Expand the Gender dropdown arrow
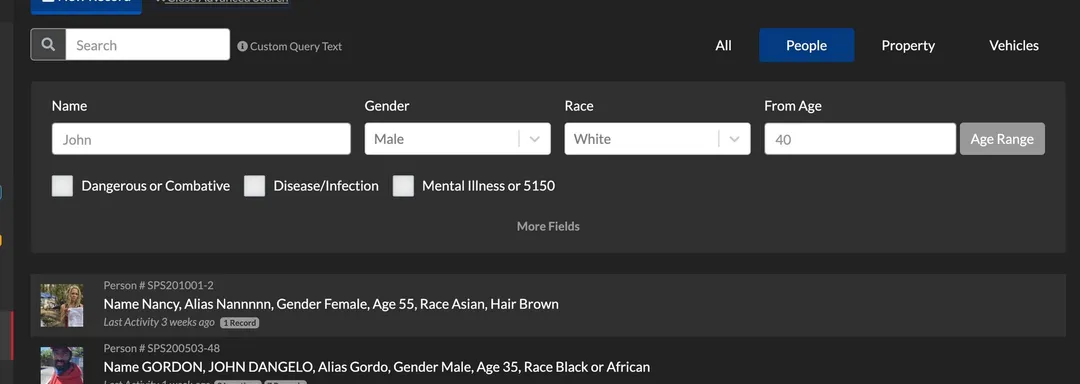 pos(534,139)
